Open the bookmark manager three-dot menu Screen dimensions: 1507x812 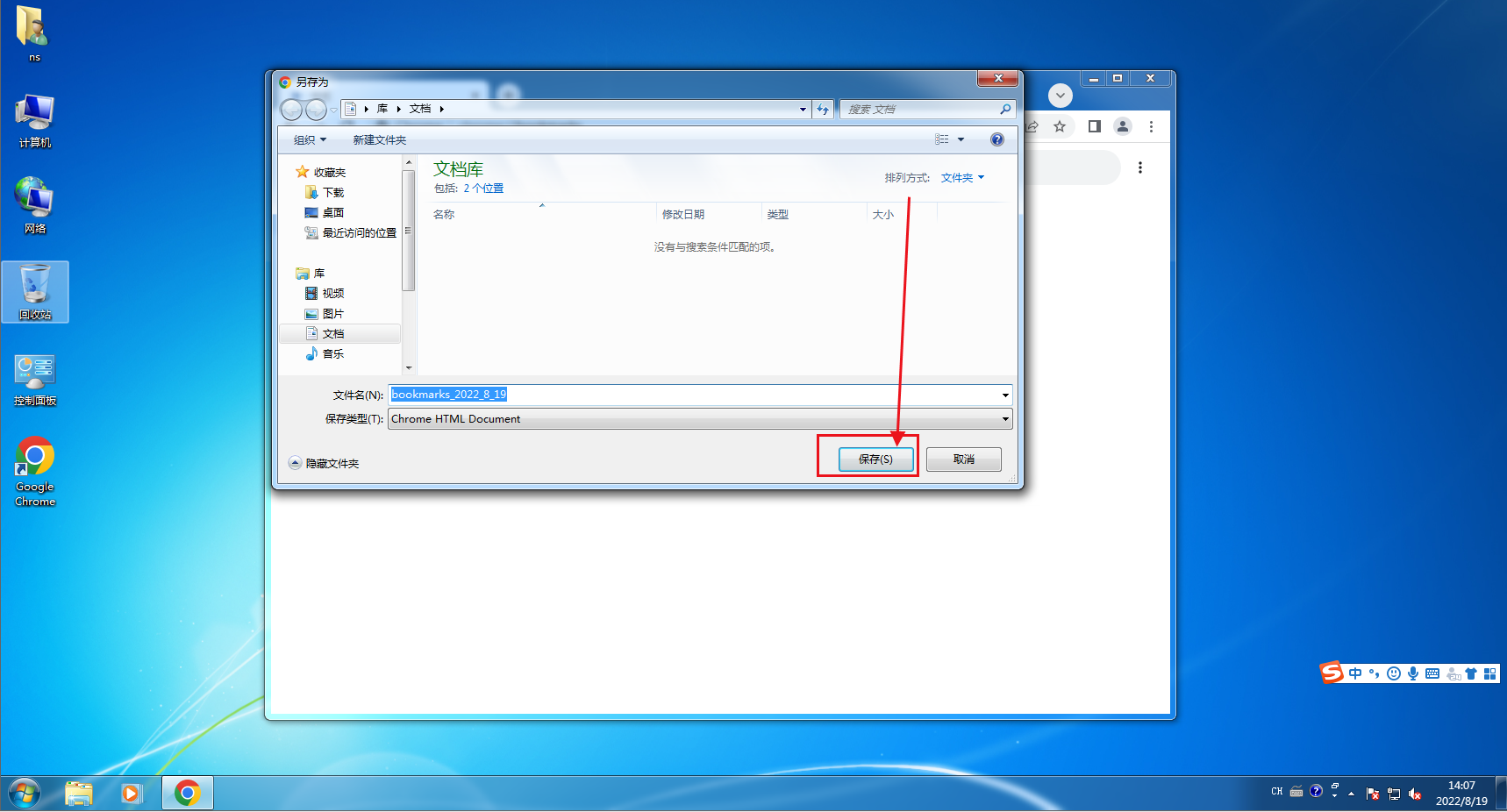coord(1139,167)
